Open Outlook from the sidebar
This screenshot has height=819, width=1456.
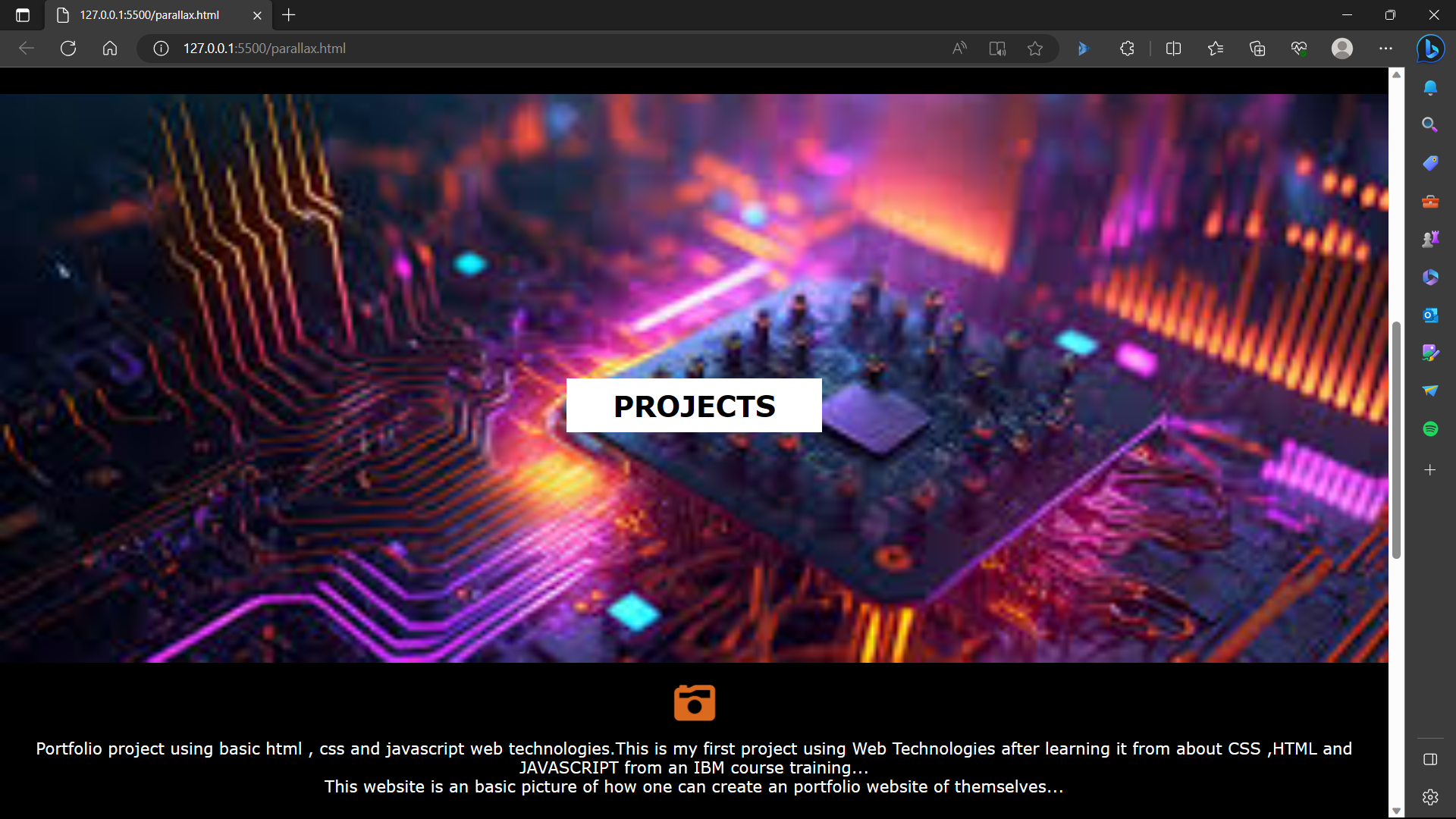pyautogui.click(x=1429, y=315)
